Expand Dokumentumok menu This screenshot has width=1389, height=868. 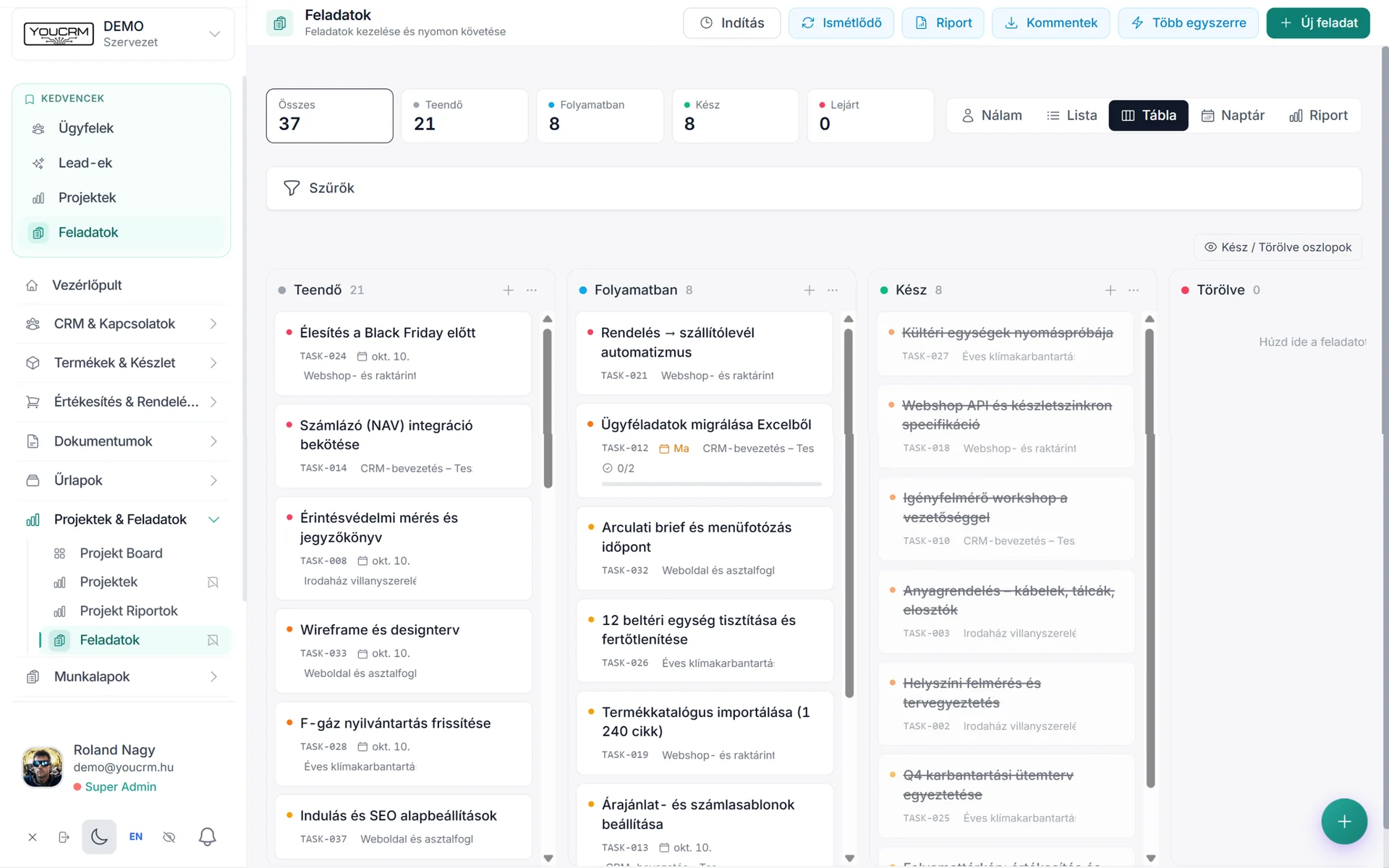tap(122, 441)
